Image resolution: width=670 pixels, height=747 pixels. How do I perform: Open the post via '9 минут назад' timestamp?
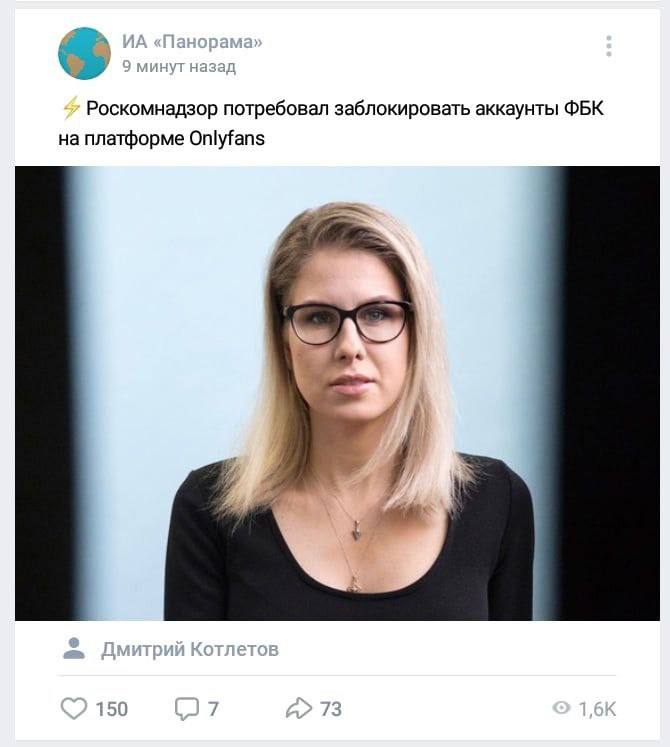pyautogui.click(x=179, y=66)
